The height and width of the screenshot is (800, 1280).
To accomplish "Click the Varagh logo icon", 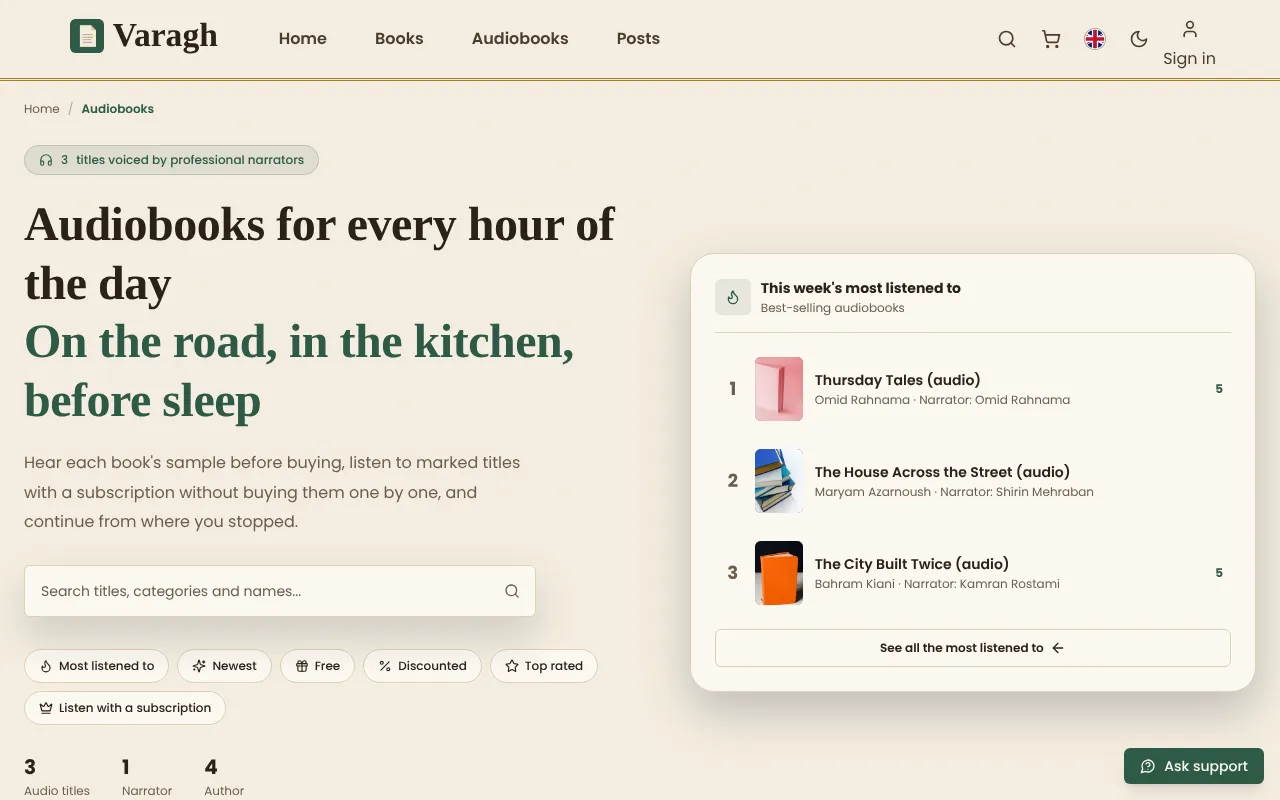I will pyautogui.click(x=87, y=37).
